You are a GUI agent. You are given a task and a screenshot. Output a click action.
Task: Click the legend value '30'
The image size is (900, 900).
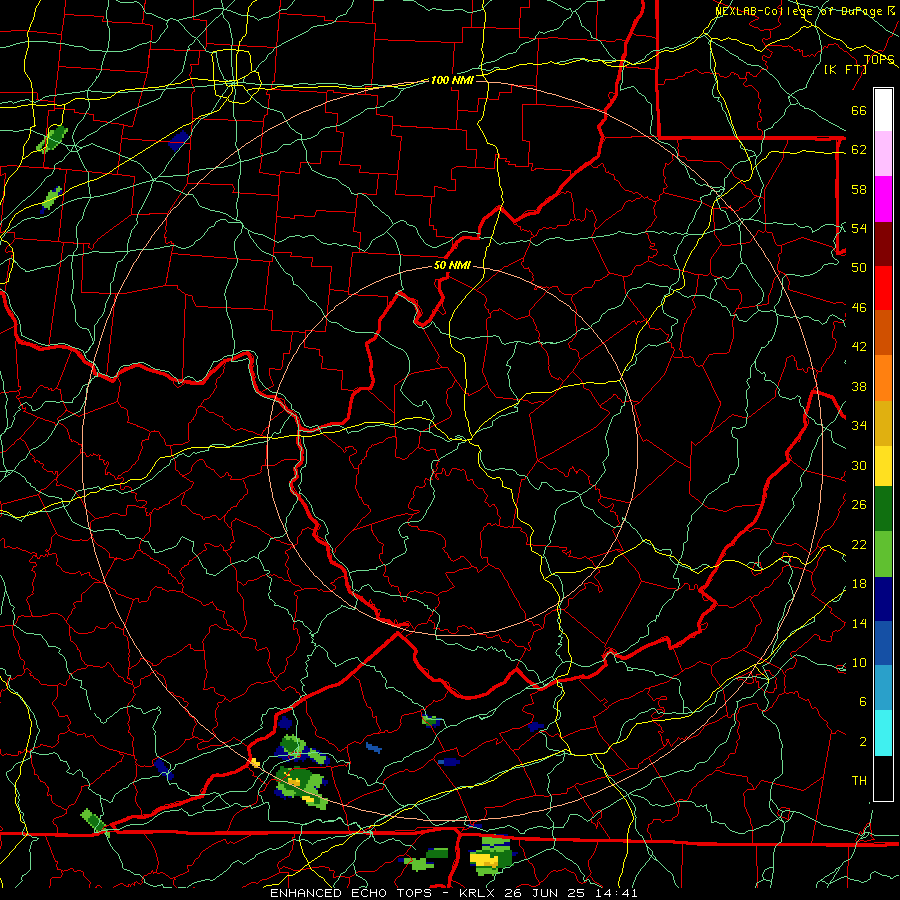[x=859, y=465]
